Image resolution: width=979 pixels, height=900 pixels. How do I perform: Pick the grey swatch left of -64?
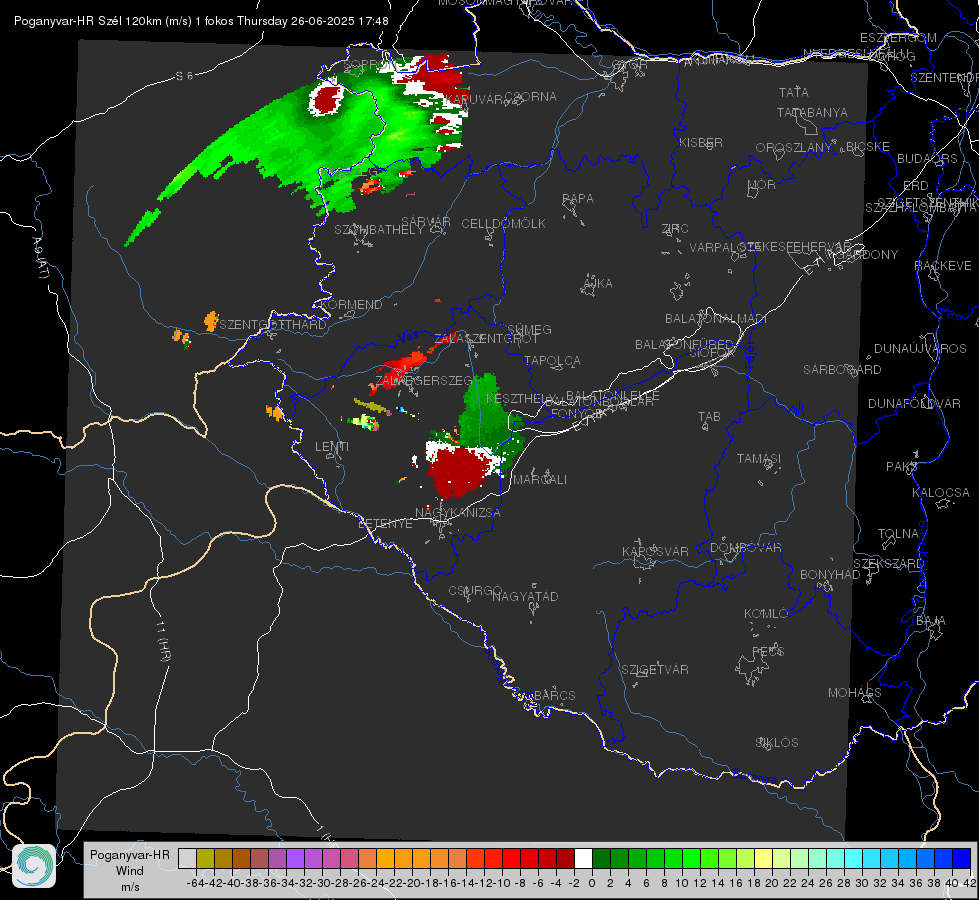pyautogui.click(x=187, y=859)
